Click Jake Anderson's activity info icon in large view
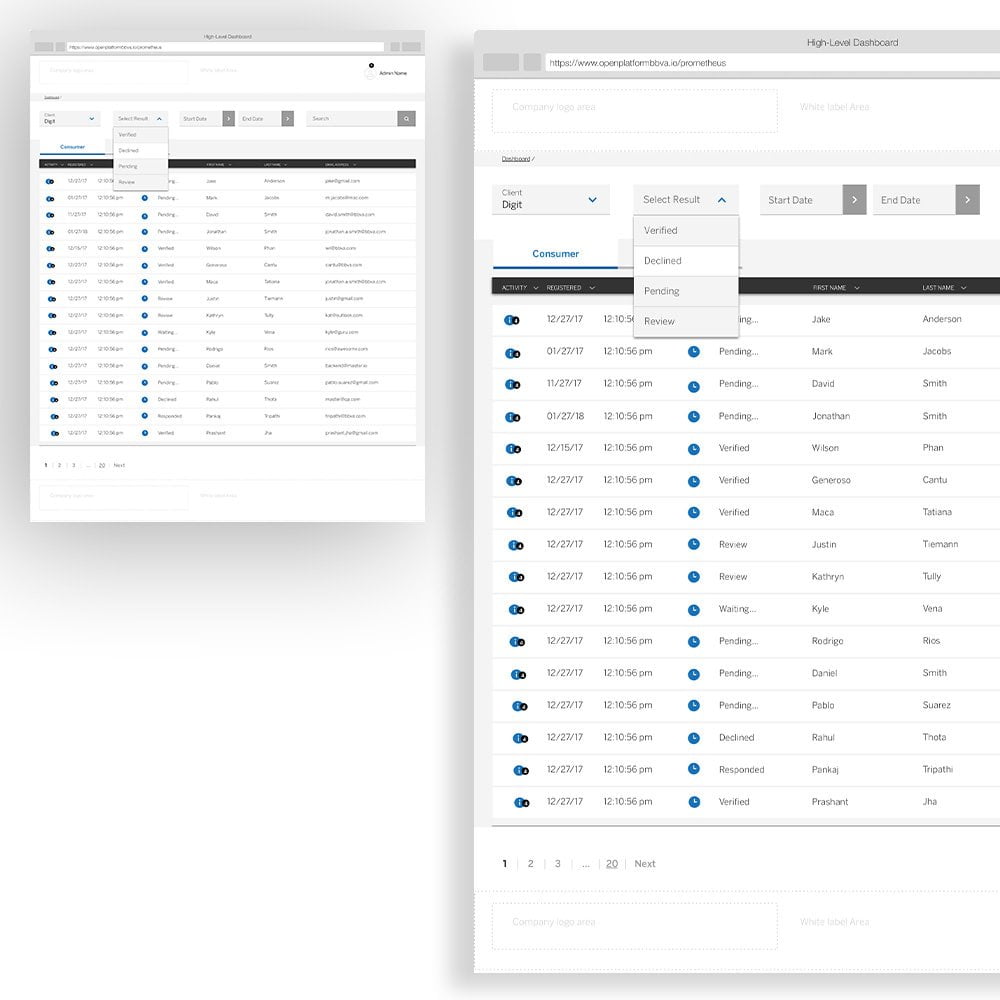The image size is (1000, 1000). tap(512, 320)
